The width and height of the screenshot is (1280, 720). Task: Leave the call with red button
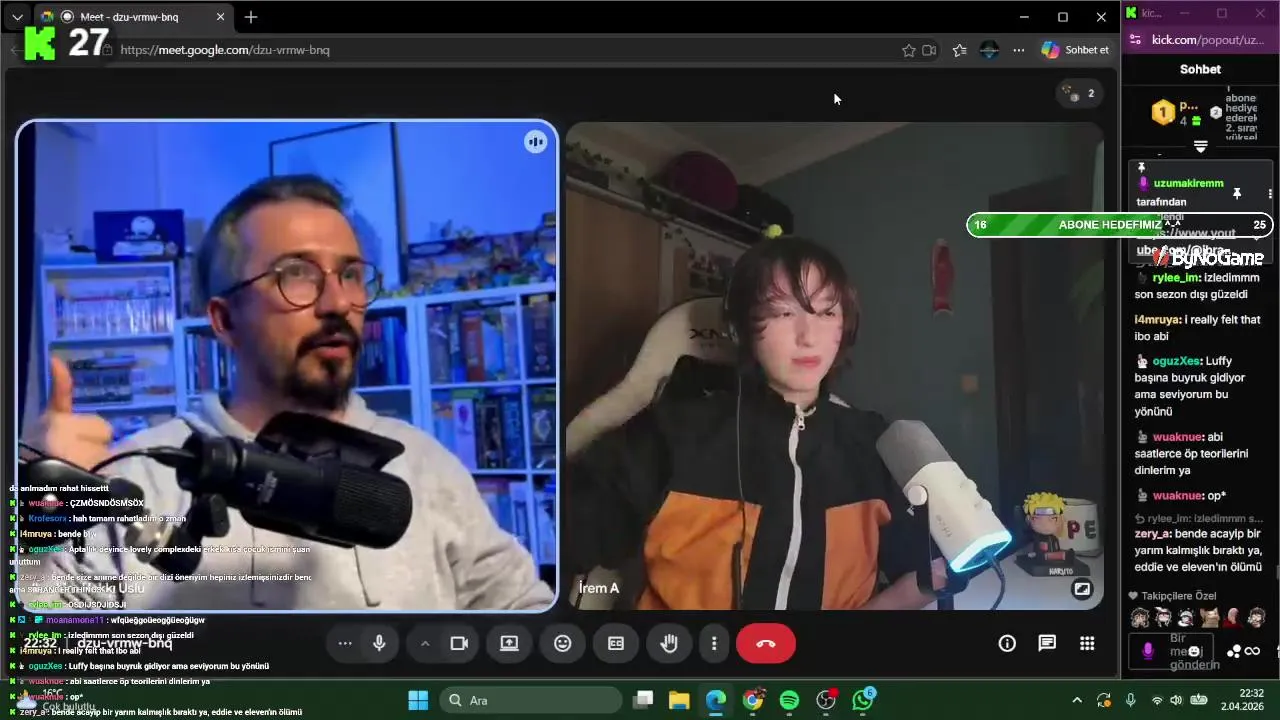(x=766, y=643)
